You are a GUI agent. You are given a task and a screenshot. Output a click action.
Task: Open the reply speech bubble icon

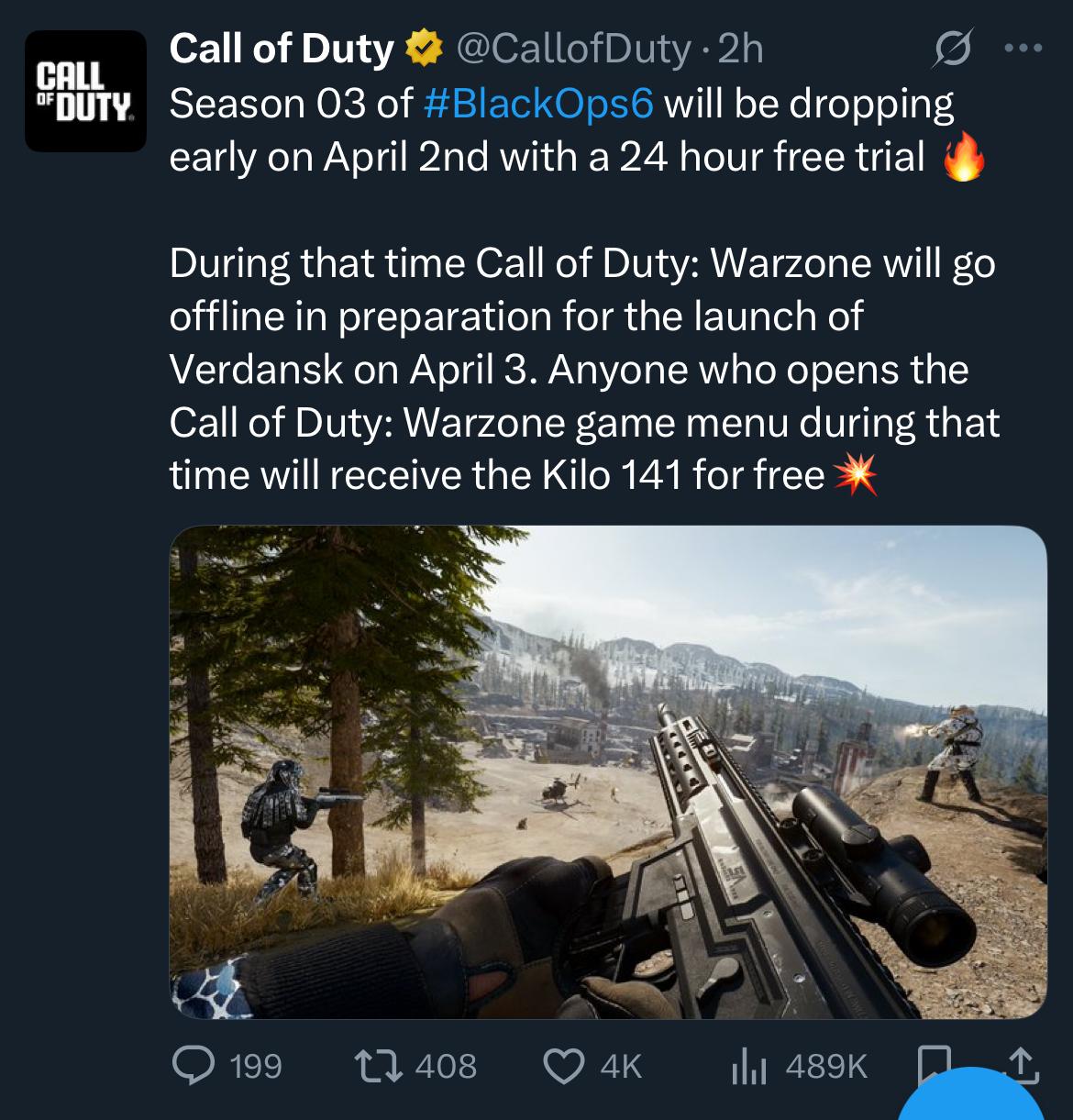(191, 1065)
